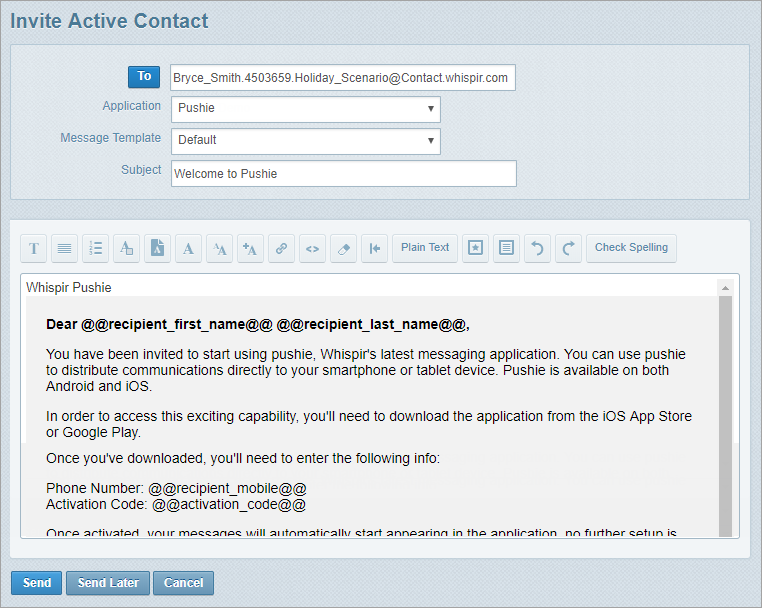Click the outdent arrow-to-bar icon
Viewport: 762px width, 608px height.
pos(375,248)
